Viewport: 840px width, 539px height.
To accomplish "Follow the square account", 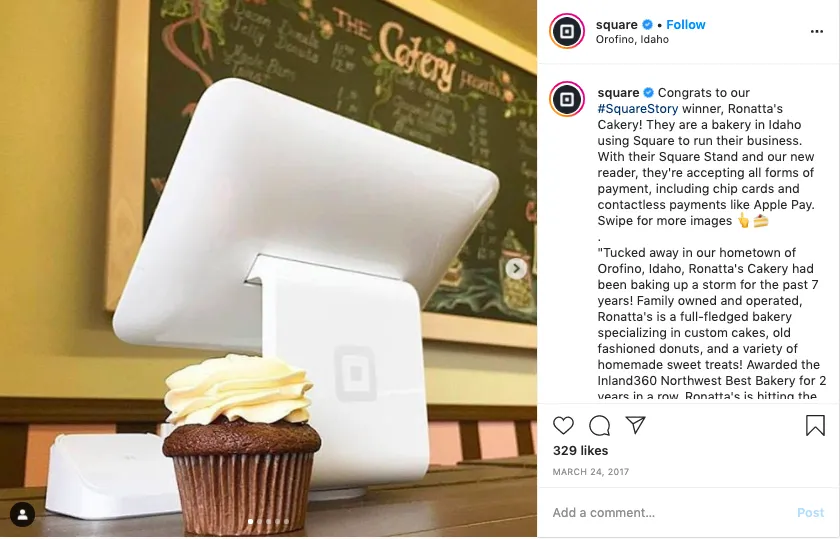I will point(686,25).
